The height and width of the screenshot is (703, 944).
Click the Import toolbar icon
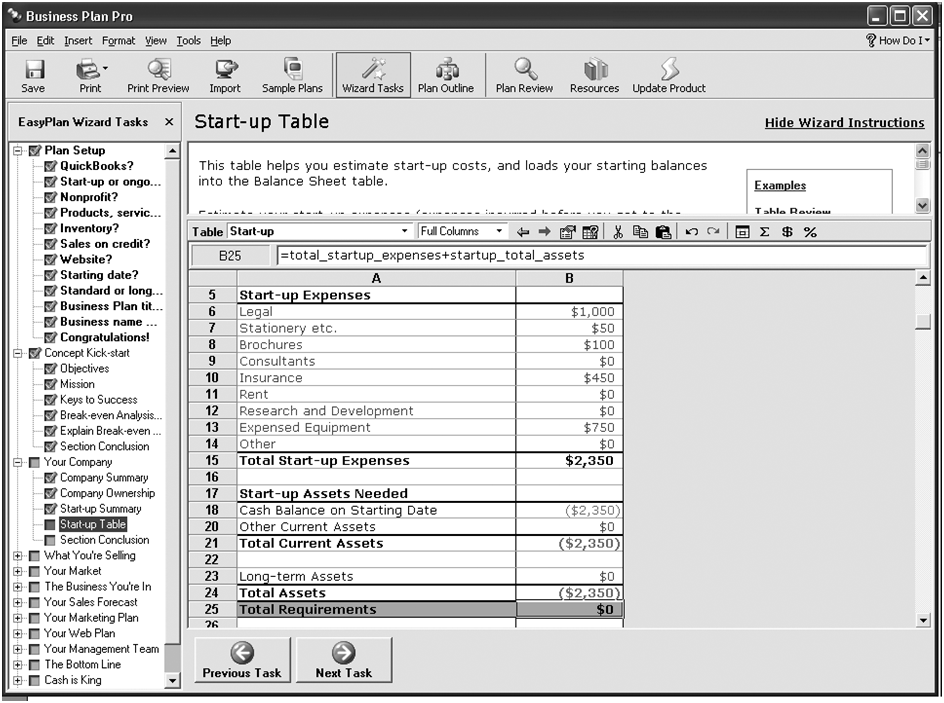pos(225,75)
